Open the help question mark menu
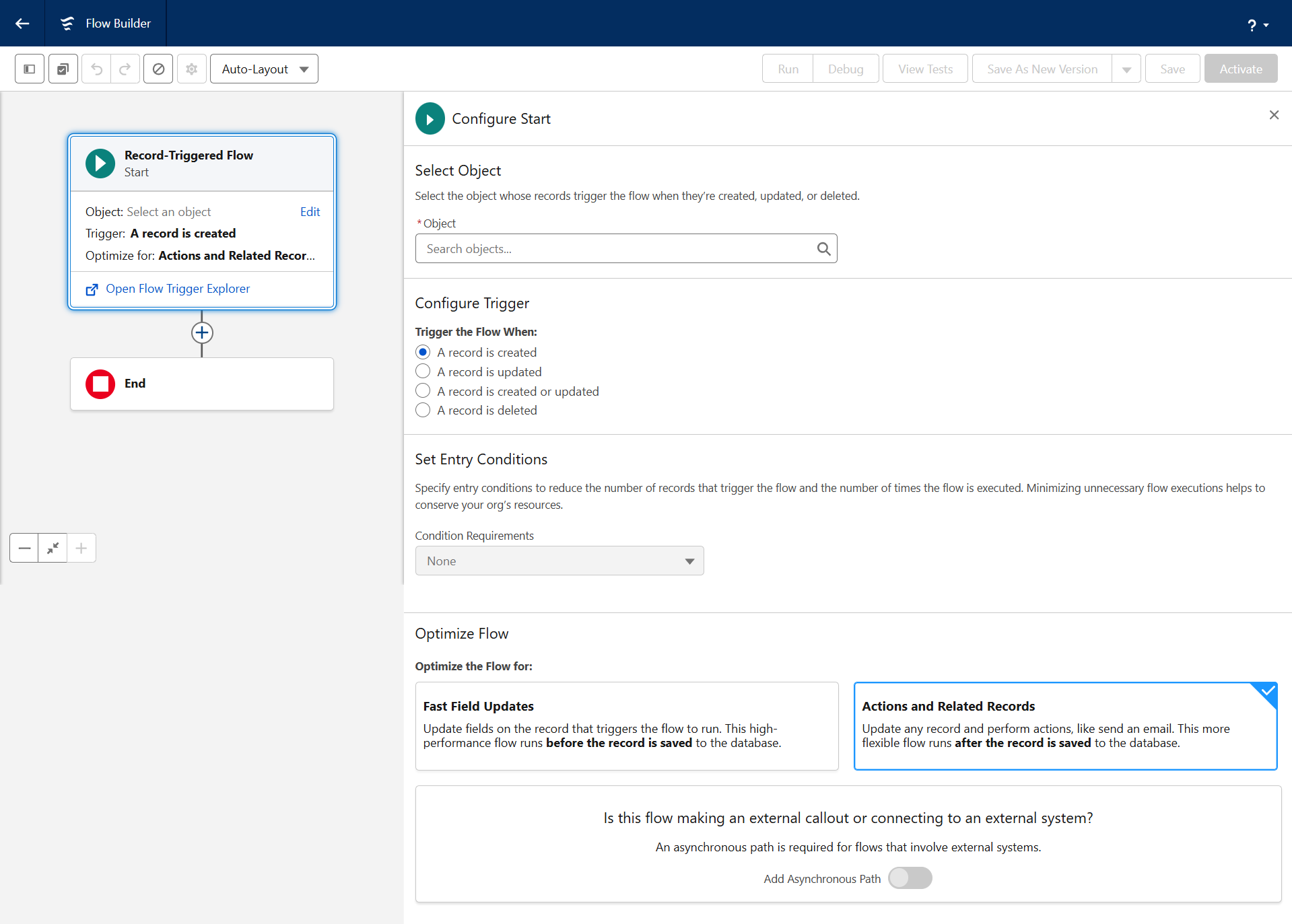This screenshot has height=924, width=1292. (x=1257, y=25)
